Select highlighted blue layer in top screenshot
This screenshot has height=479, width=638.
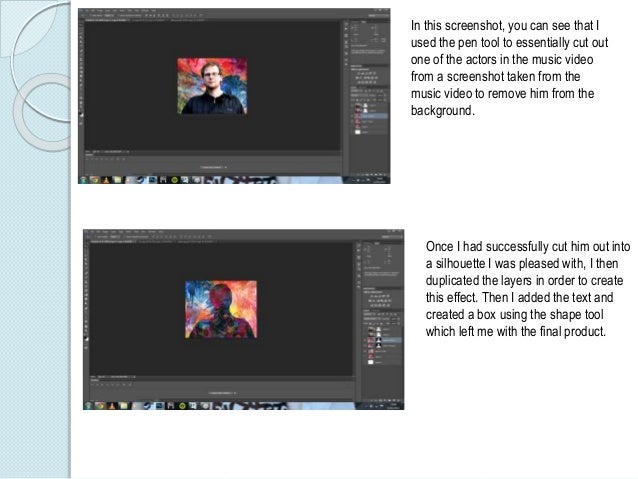(370, 116)
